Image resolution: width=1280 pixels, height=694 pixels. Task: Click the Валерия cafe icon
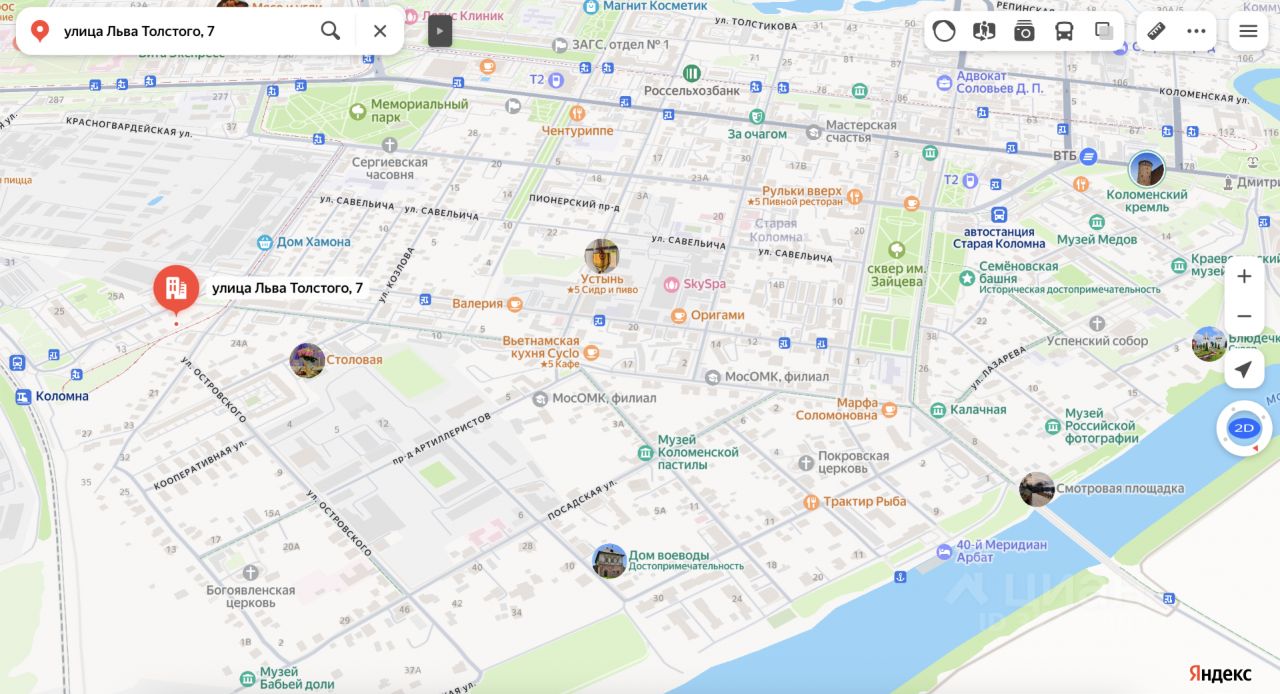515,304
